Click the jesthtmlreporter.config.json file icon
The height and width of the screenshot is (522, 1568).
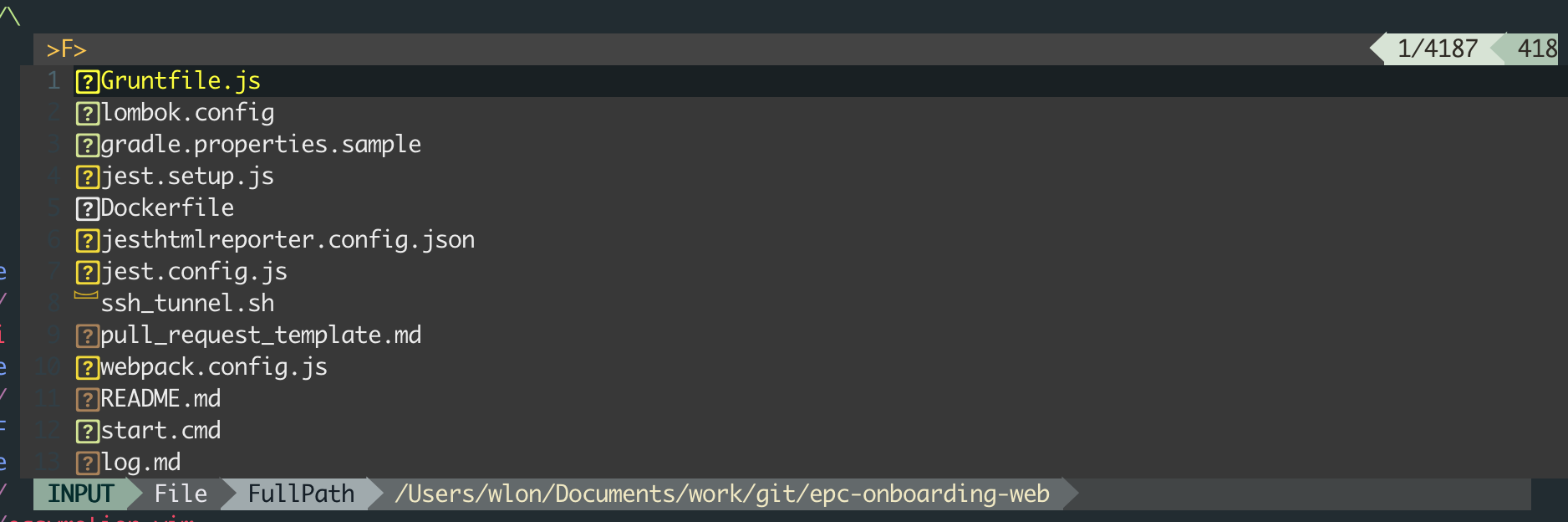86,240
